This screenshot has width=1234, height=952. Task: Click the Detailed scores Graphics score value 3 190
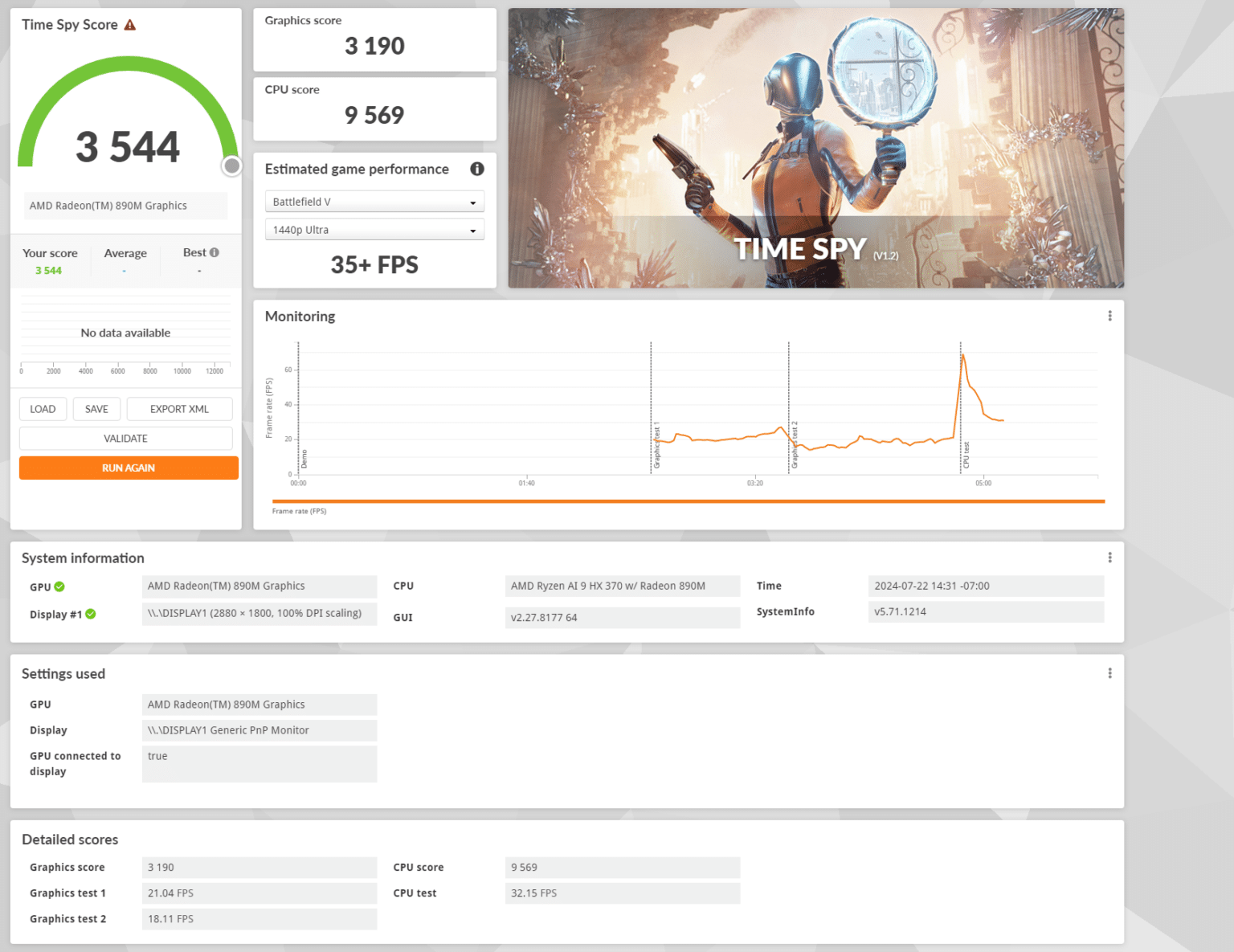pyautogui.click(x=259, y=868)
